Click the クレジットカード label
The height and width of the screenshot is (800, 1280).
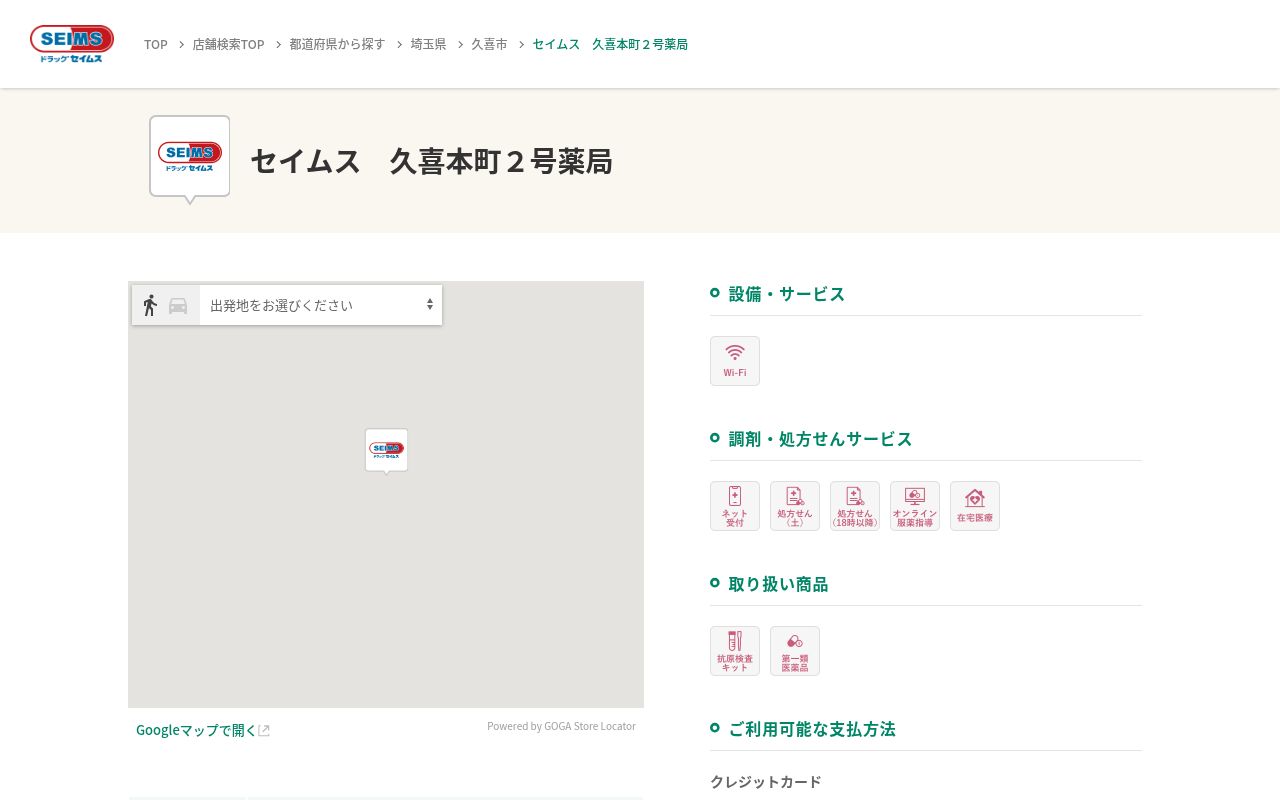pyautogui.click(x=766, y=782)
